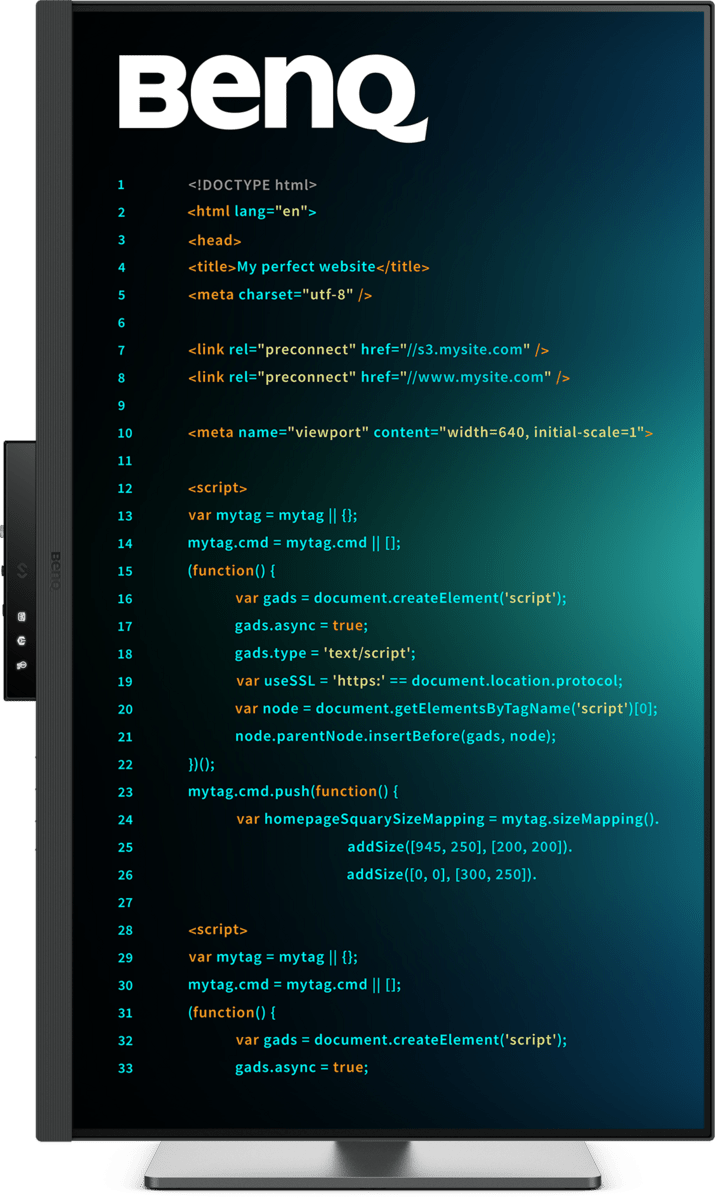Click the "gads.type = 'text/script';" line
Screen dimensions: 715x1200
pos(325,653)
